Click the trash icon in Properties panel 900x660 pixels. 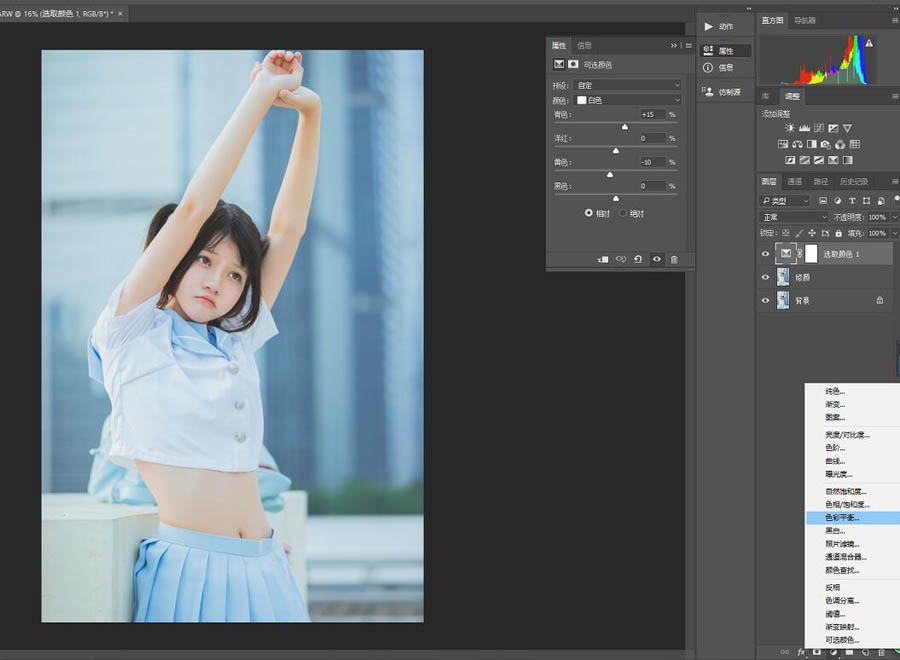coord(674,259)
